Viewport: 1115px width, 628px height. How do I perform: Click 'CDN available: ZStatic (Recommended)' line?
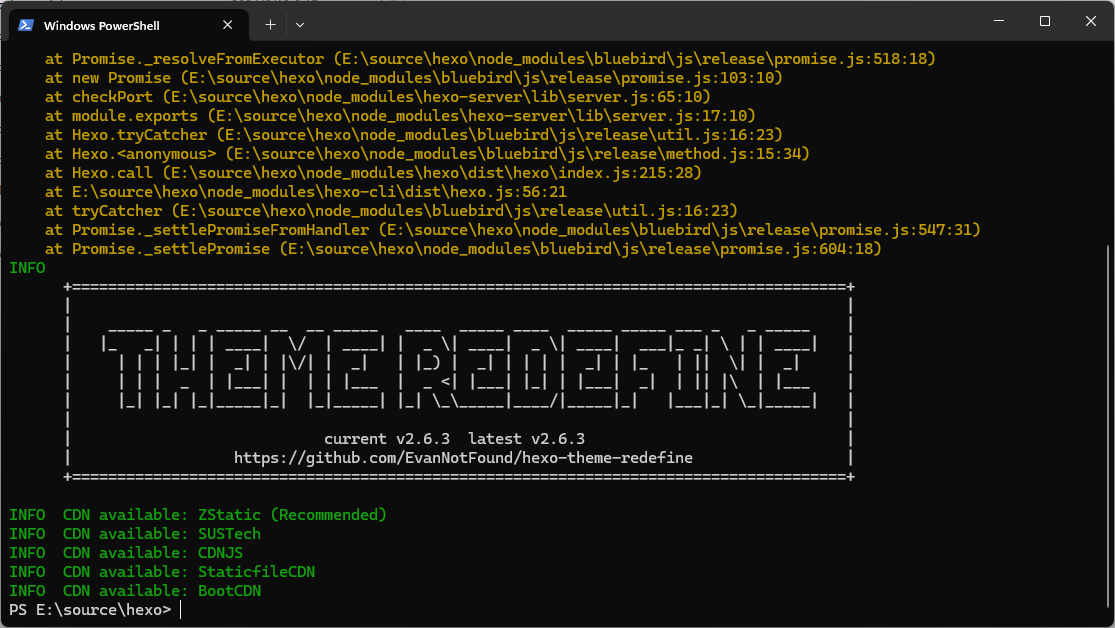click(x=198, y=515)
